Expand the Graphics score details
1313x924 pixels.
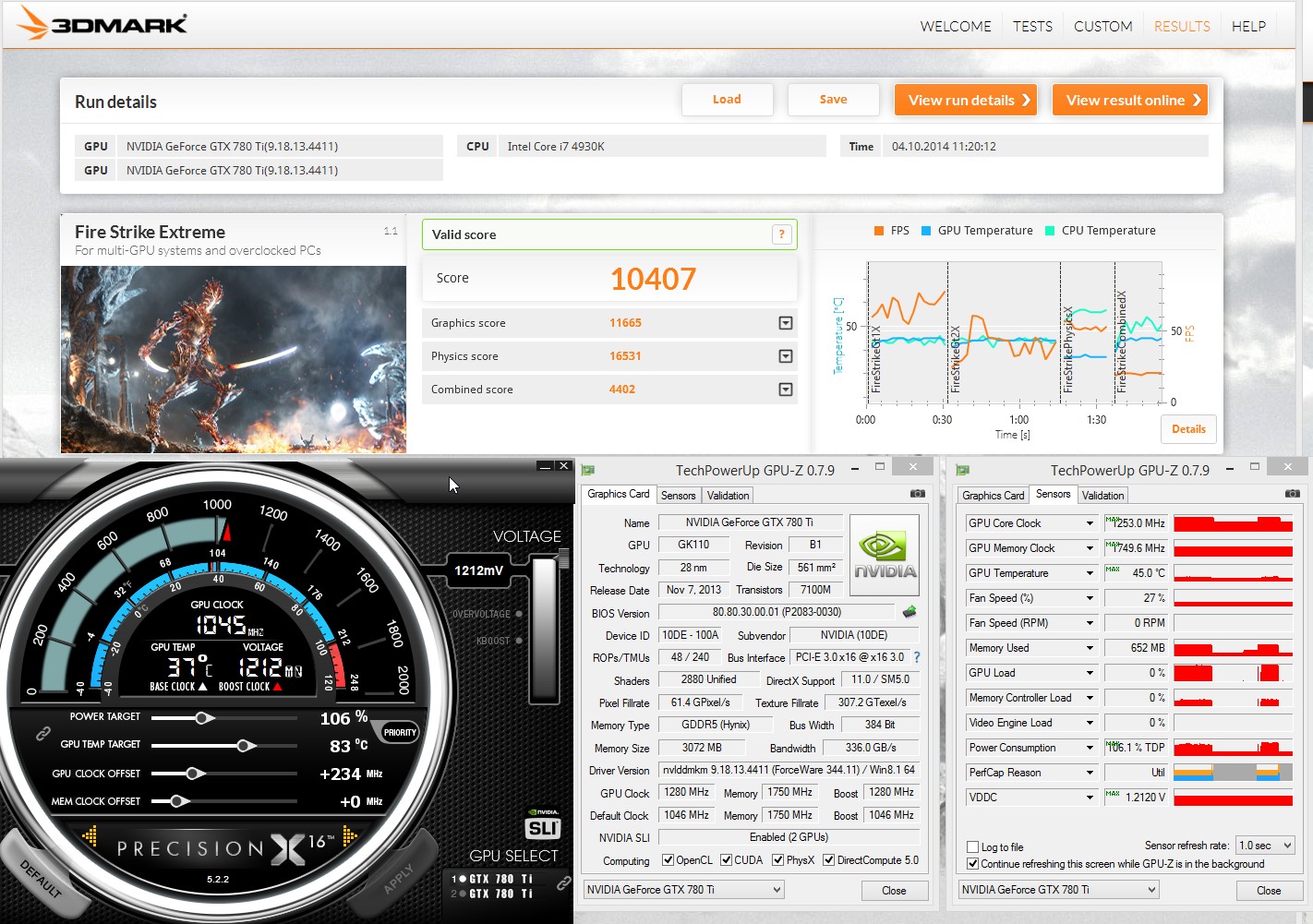click(x=786, y=323)
